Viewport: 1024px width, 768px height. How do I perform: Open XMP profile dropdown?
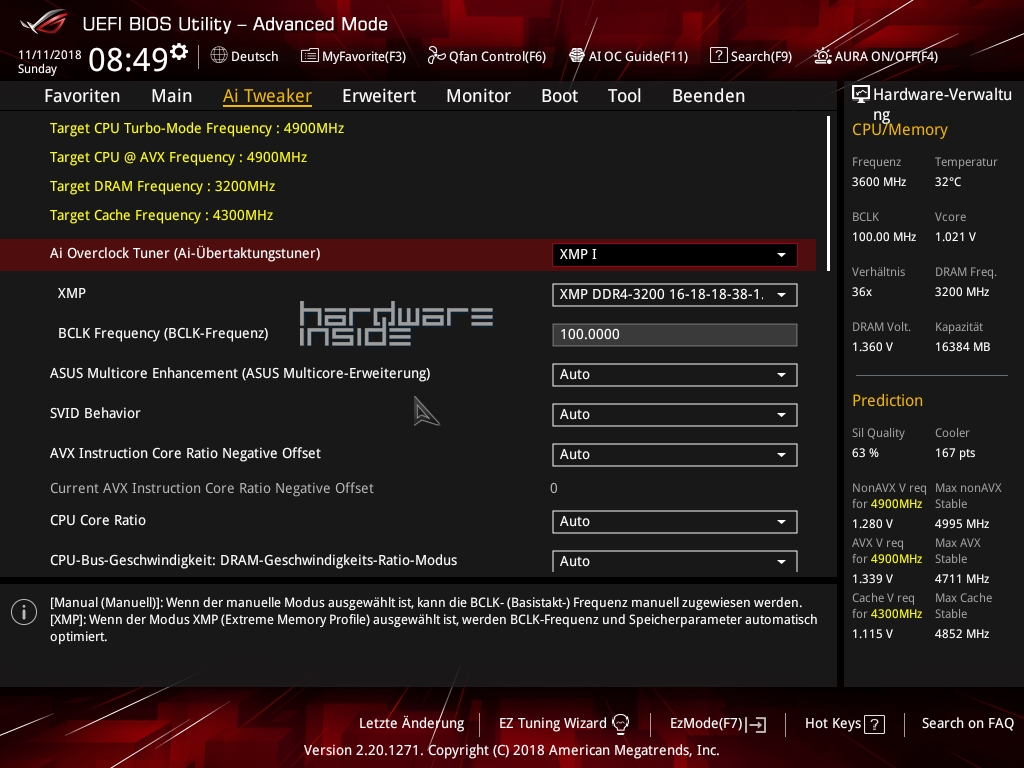coord(675,295)
